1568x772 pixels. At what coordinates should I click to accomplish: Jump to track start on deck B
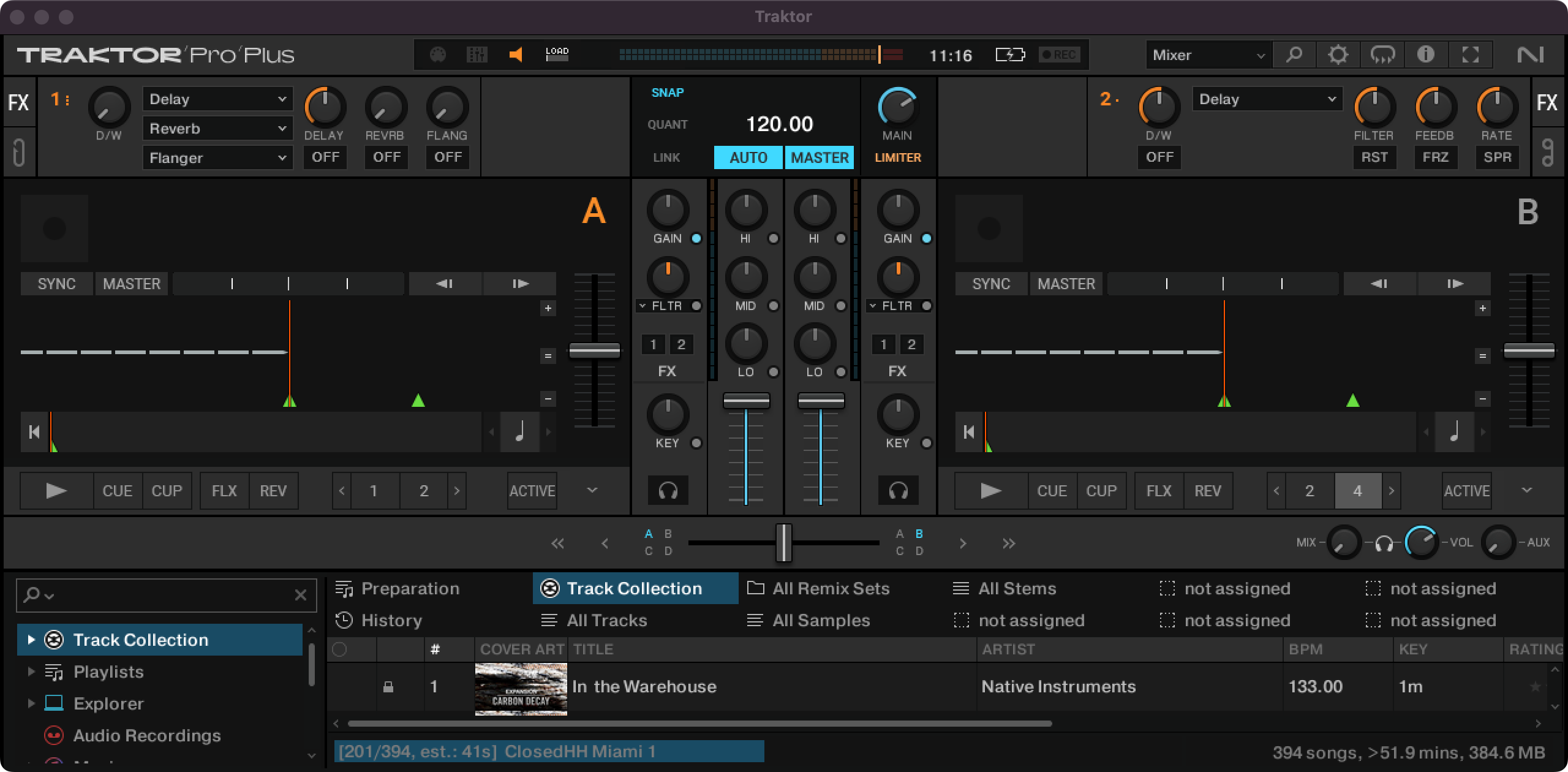968,432
